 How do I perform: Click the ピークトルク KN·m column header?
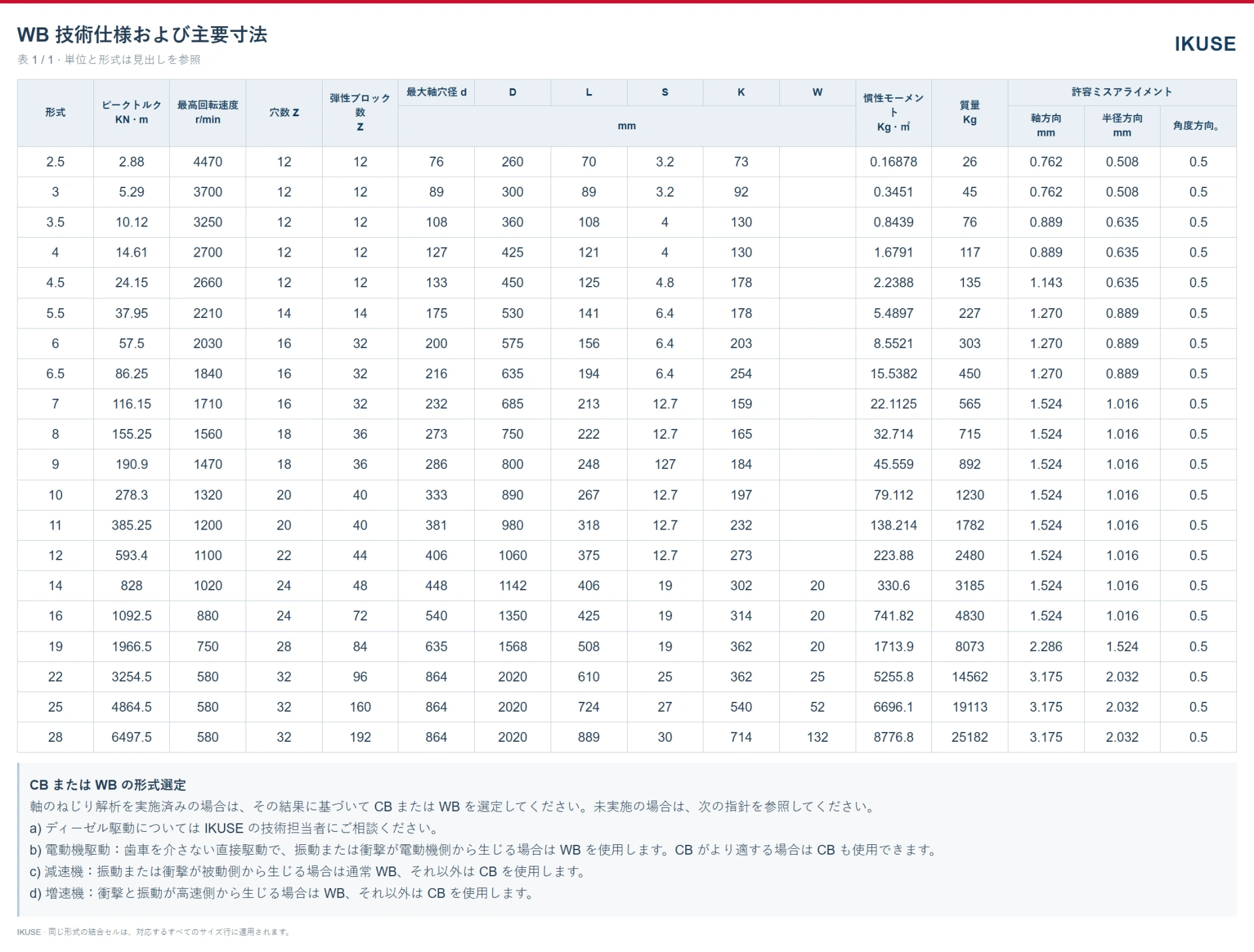click(132, 112)
